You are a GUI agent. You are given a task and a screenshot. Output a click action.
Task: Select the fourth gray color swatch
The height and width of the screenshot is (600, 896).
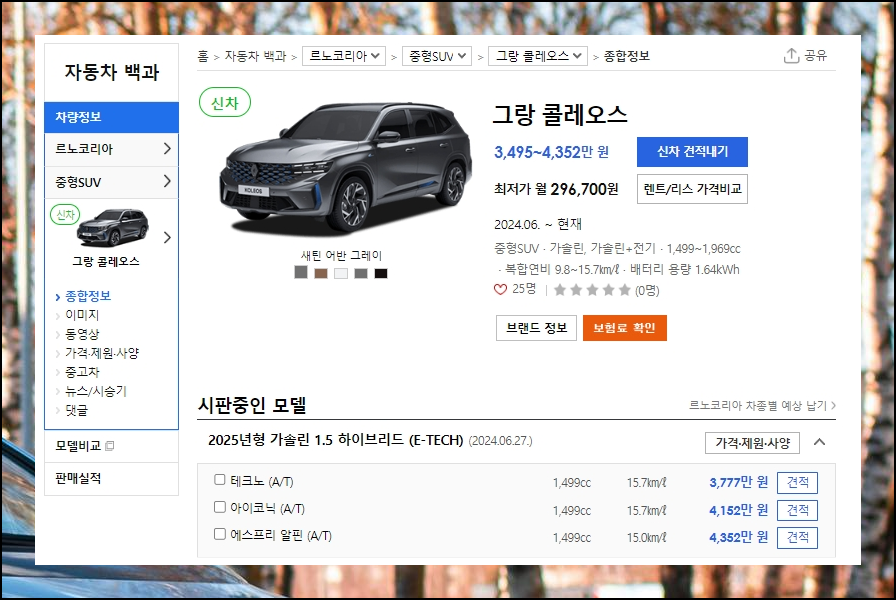pos(361,273)
